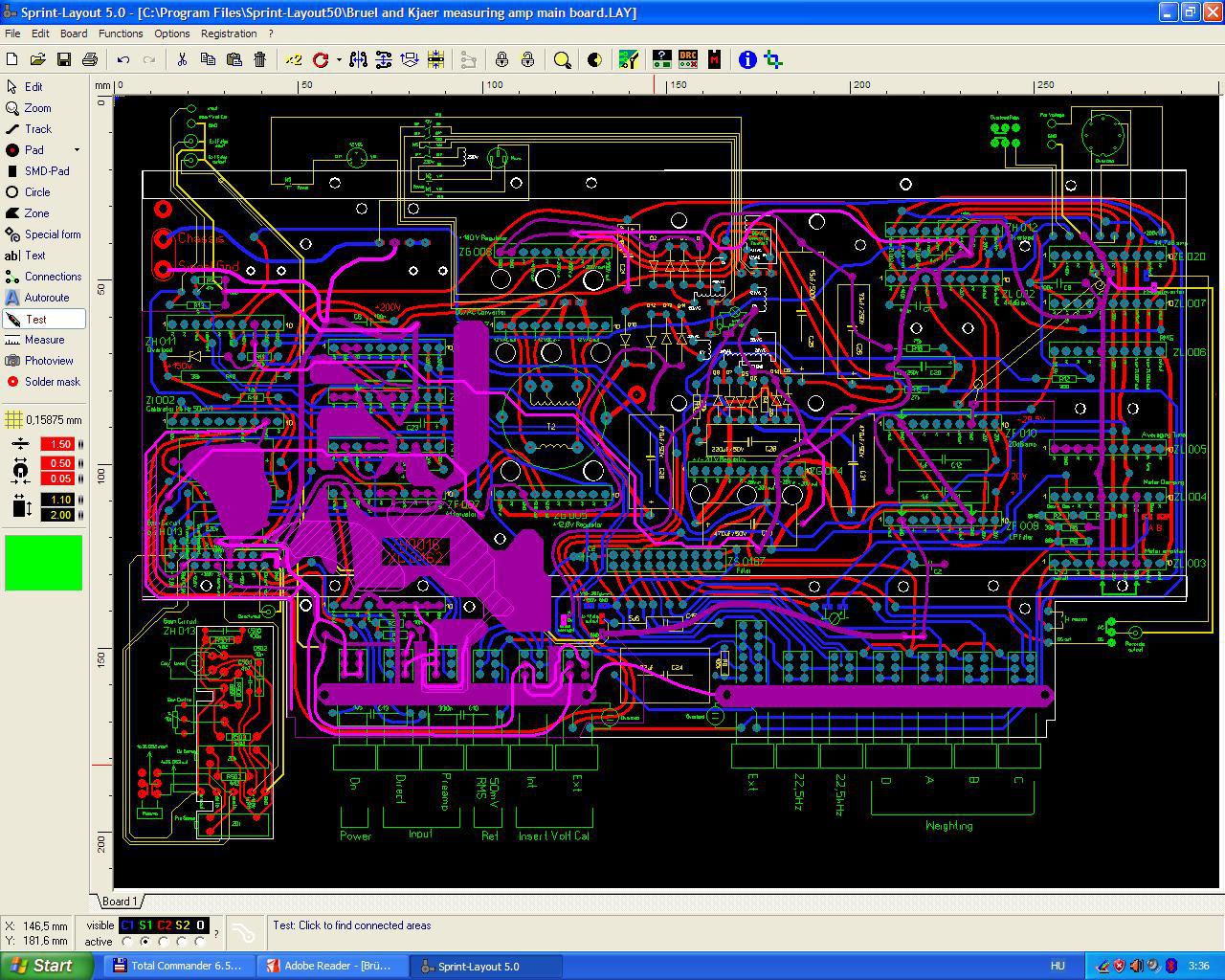
Task: Mirror selection vertically
Action: [x=384, y=59]
